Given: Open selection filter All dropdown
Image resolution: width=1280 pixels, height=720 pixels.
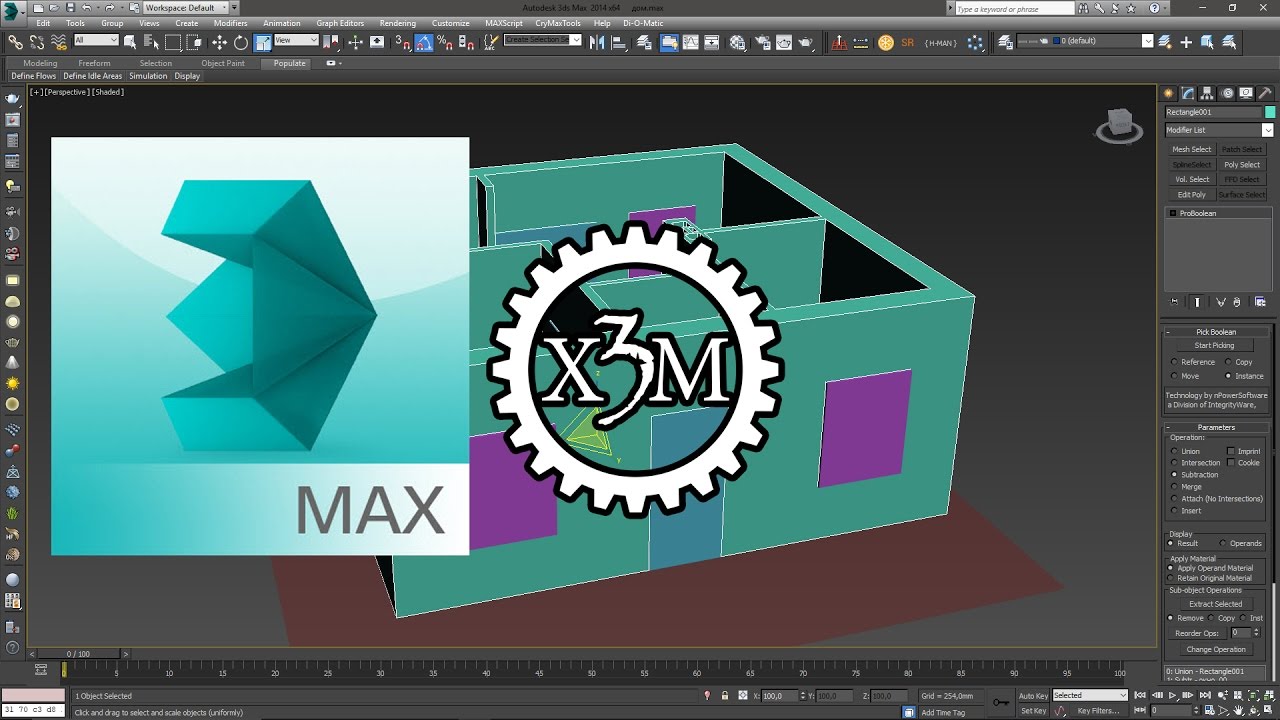Looking at the screenshot, I should coord(96,41).
